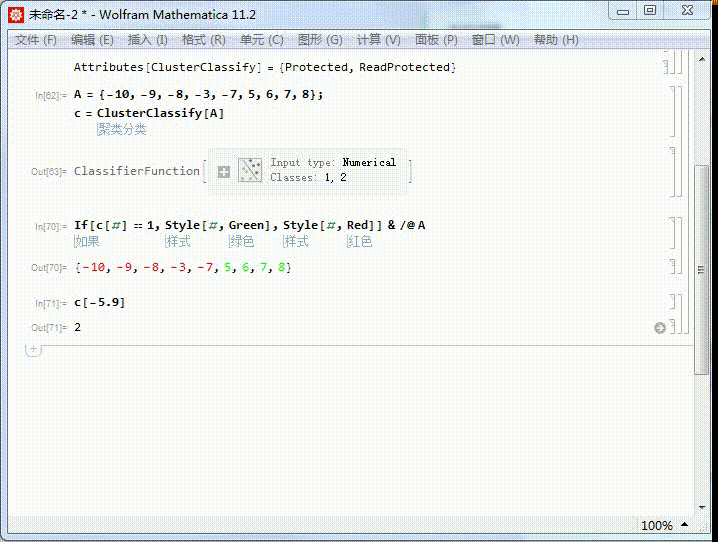
Task: Minimize the Mathematica window
Action: (x=623, y=11)
